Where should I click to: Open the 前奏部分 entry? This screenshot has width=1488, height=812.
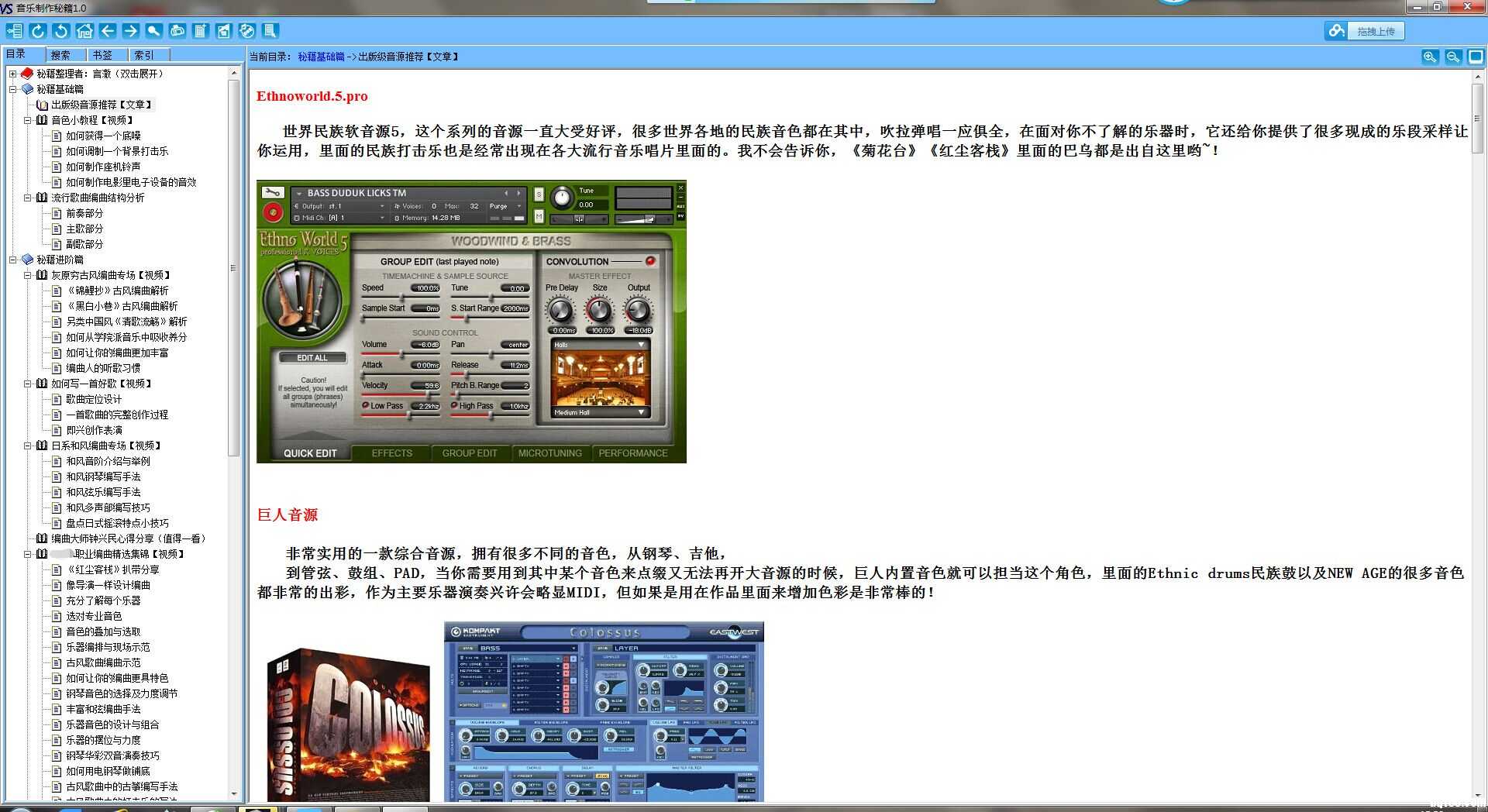coord(84,213)
